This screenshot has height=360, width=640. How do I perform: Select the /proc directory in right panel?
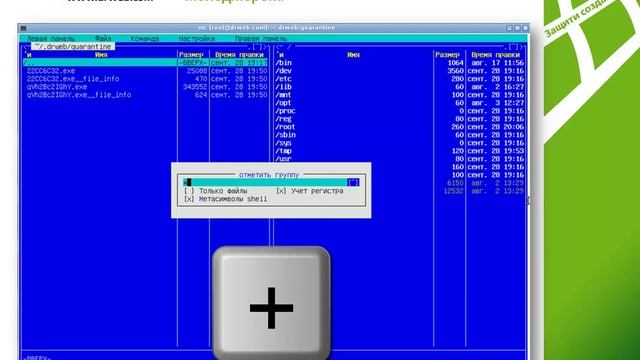285,111
